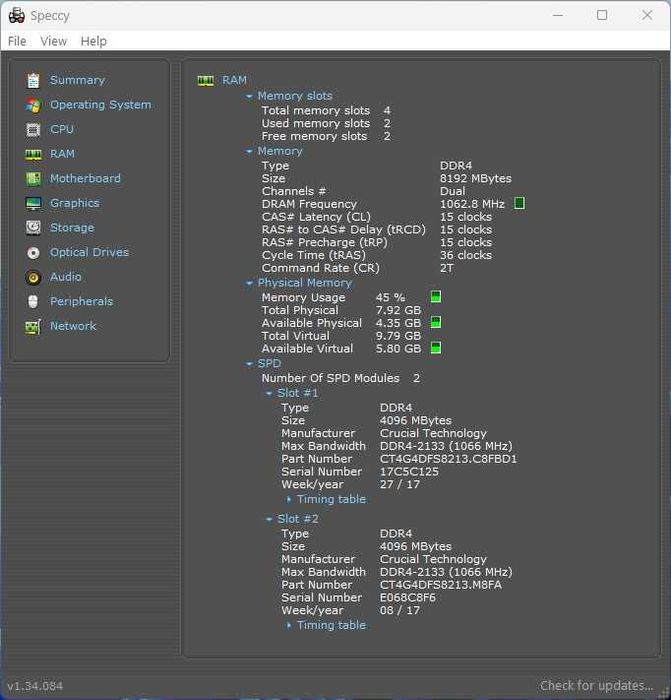Viewport: 671px width, 700px height.
Task: Collapse the Memory slots section
Action: (x=249, y=96)
